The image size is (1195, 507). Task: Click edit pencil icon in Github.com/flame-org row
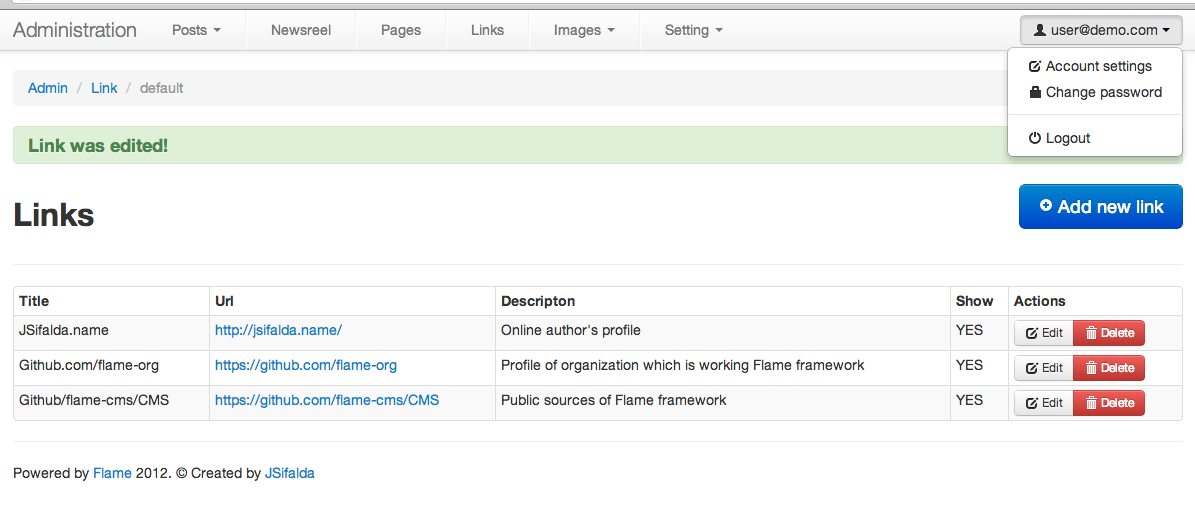[1032, 368]
